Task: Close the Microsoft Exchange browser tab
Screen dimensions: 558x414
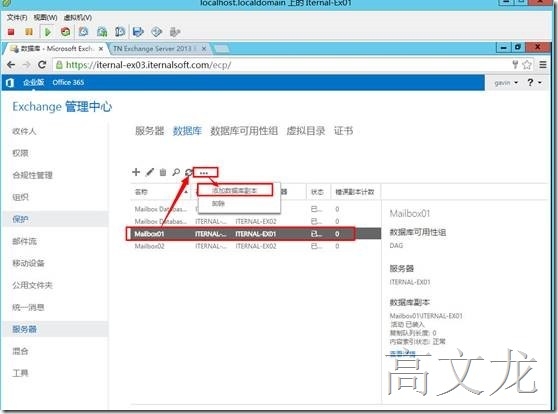Action: pyautogui.click(x=101, y=49)
